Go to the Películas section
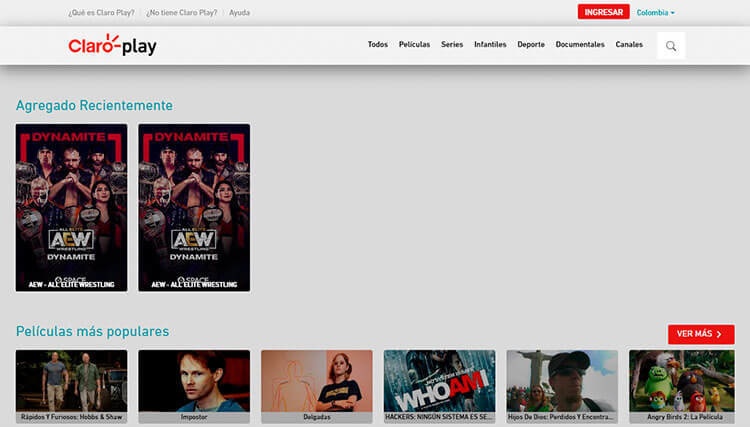This screenshot has height=427, width=750. 414,44
